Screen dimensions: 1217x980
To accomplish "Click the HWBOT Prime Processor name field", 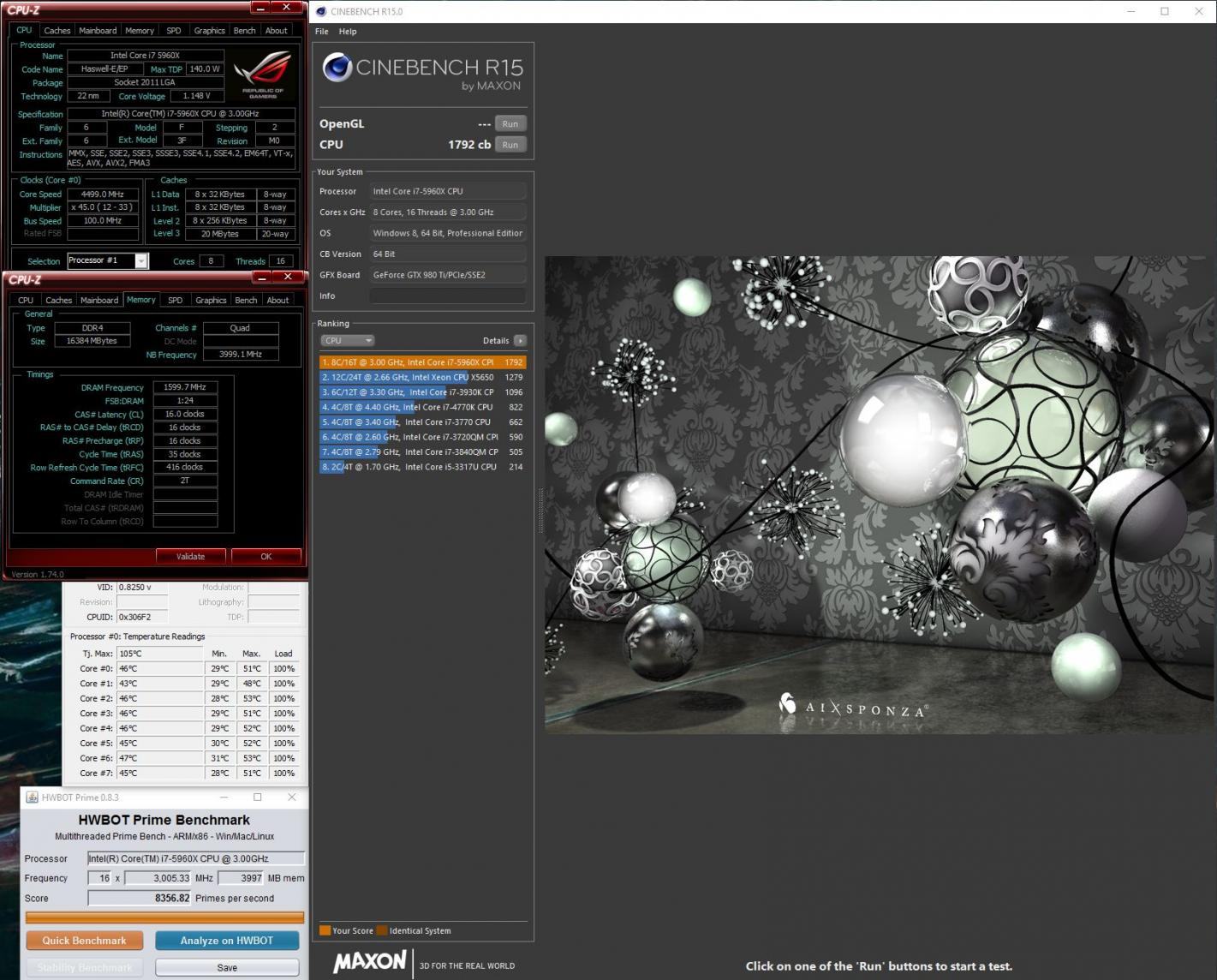I will [x=196, y=858].
